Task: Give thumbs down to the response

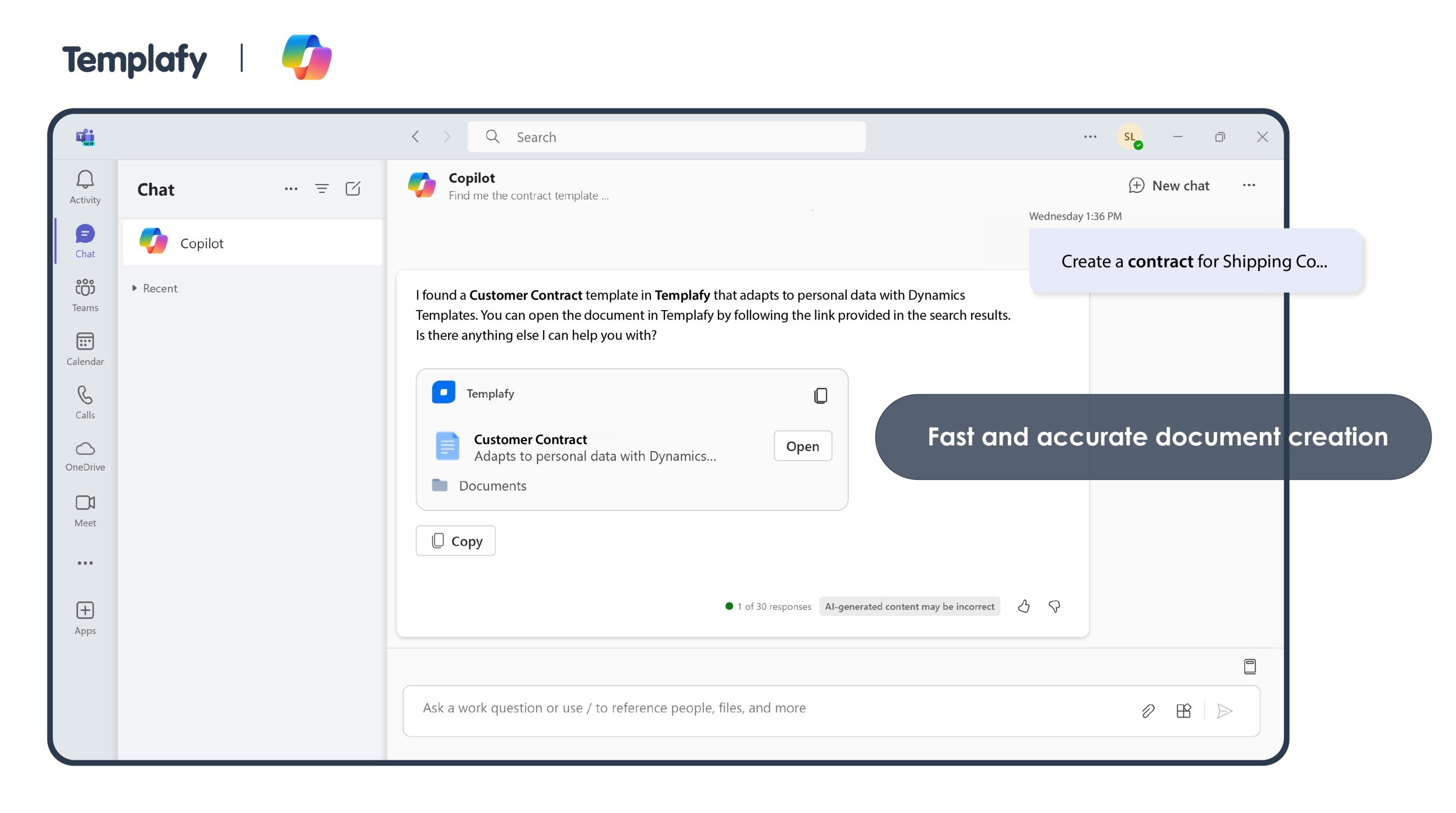Action: [x=1055, y=606]
